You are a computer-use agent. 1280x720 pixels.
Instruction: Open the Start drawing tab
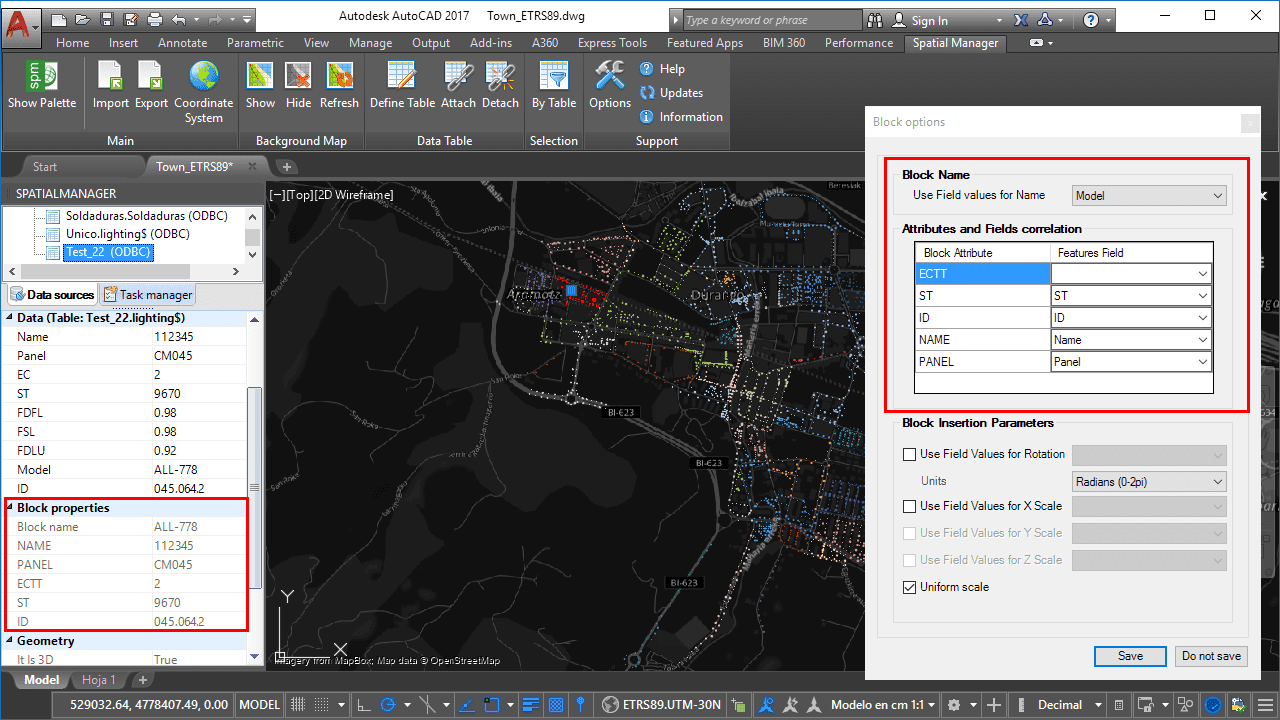point(45,167)
